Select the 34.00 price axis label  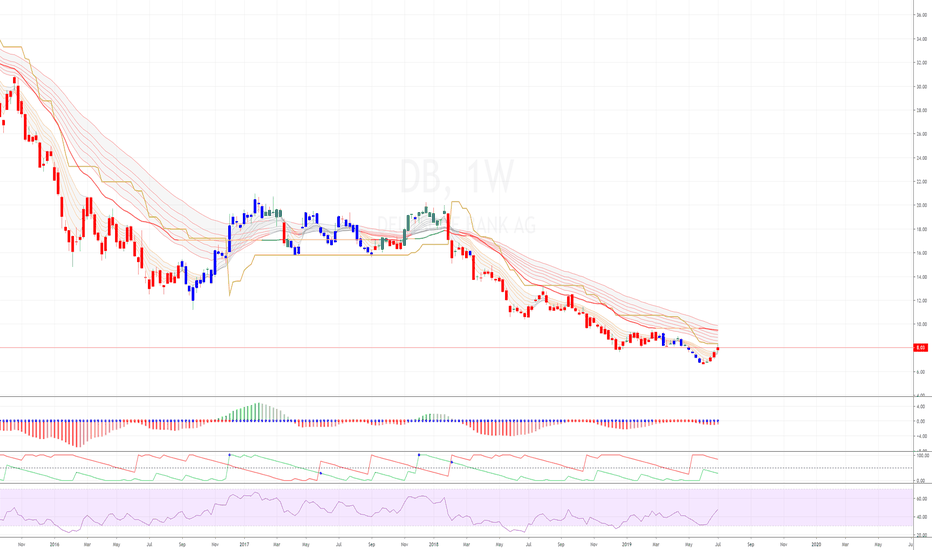[x=921, y=39]
